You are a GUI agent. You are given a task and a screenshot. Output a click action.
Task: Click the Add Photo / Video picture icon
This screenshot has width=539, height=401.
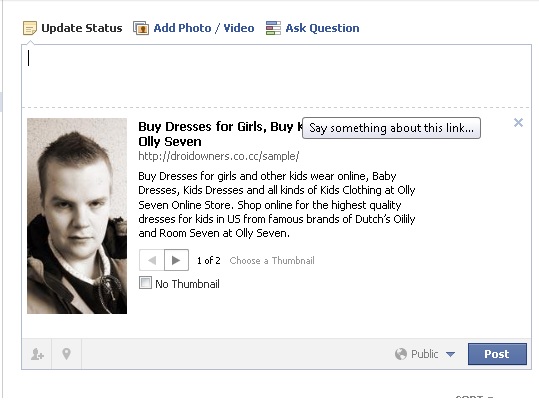tap(141, 28)
